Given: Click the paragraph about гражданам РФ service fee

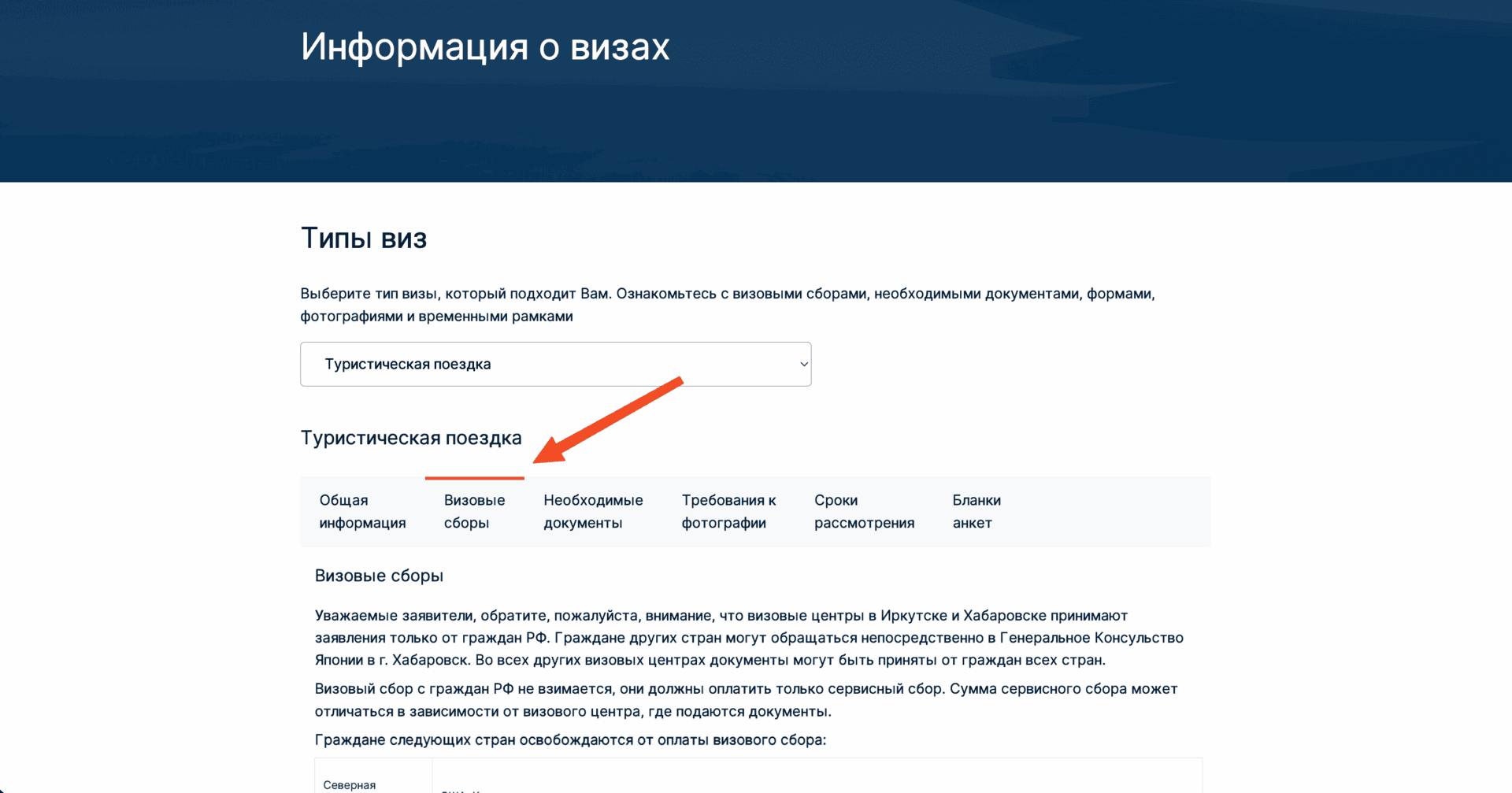Looking at the screenshot, I should (745, 699).
